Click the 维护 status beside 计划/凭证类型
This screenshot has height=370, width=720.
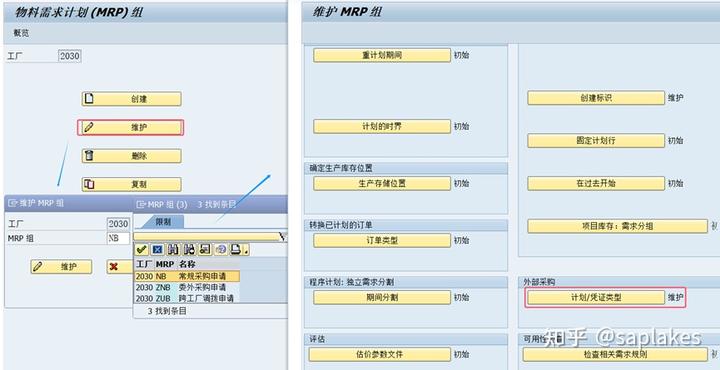tap(675, 297)
